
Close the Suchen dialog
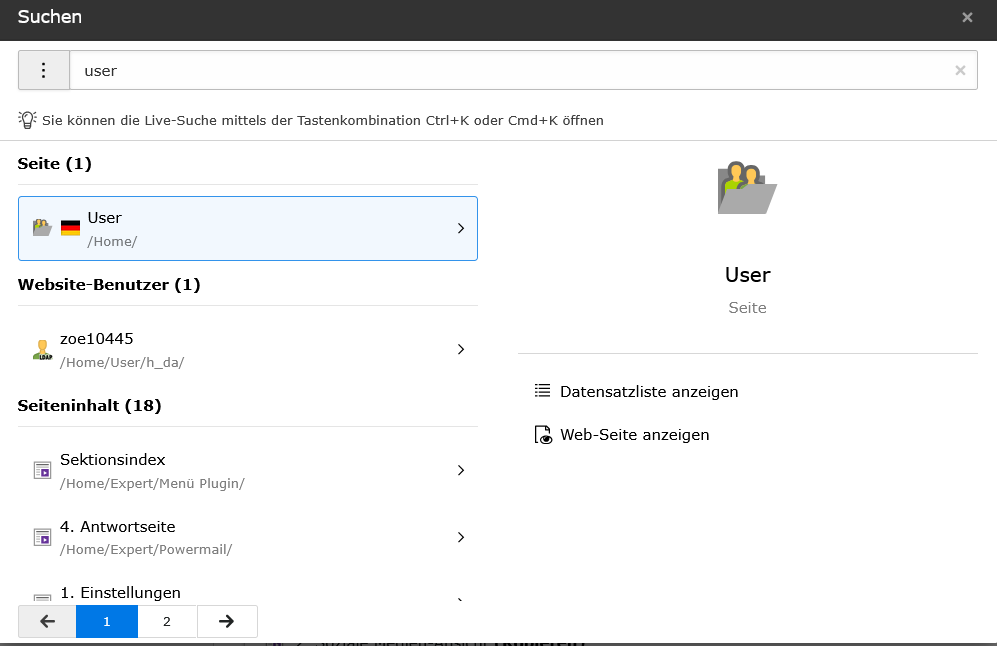(x=967, y=17)
